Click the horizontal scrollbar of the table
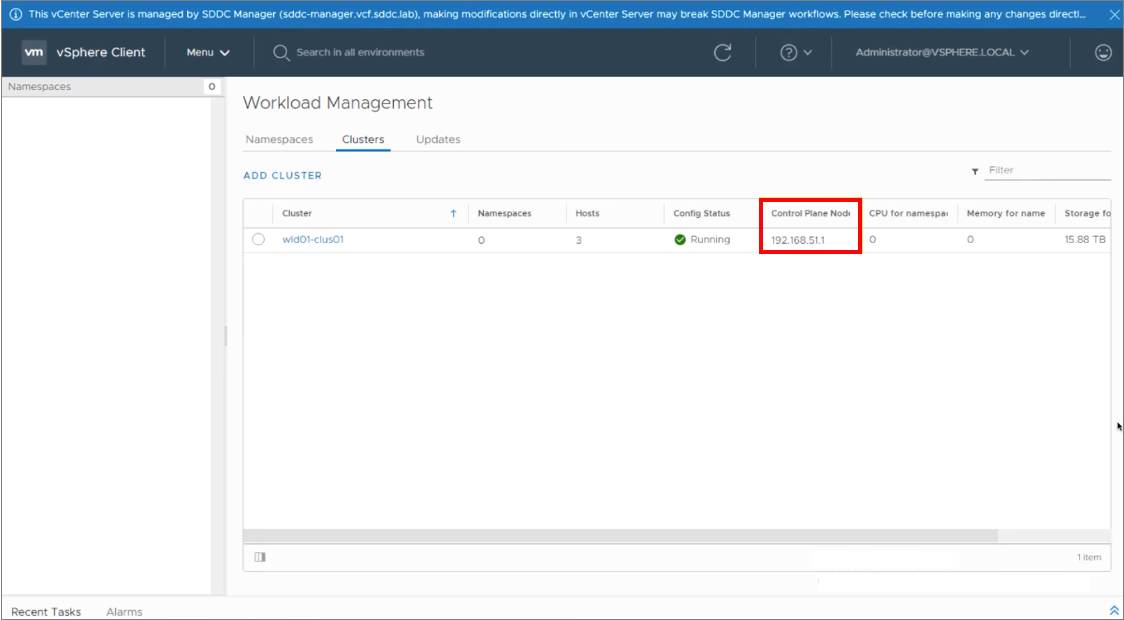This screenshot has height=620, width=1124. click(620, 536)
